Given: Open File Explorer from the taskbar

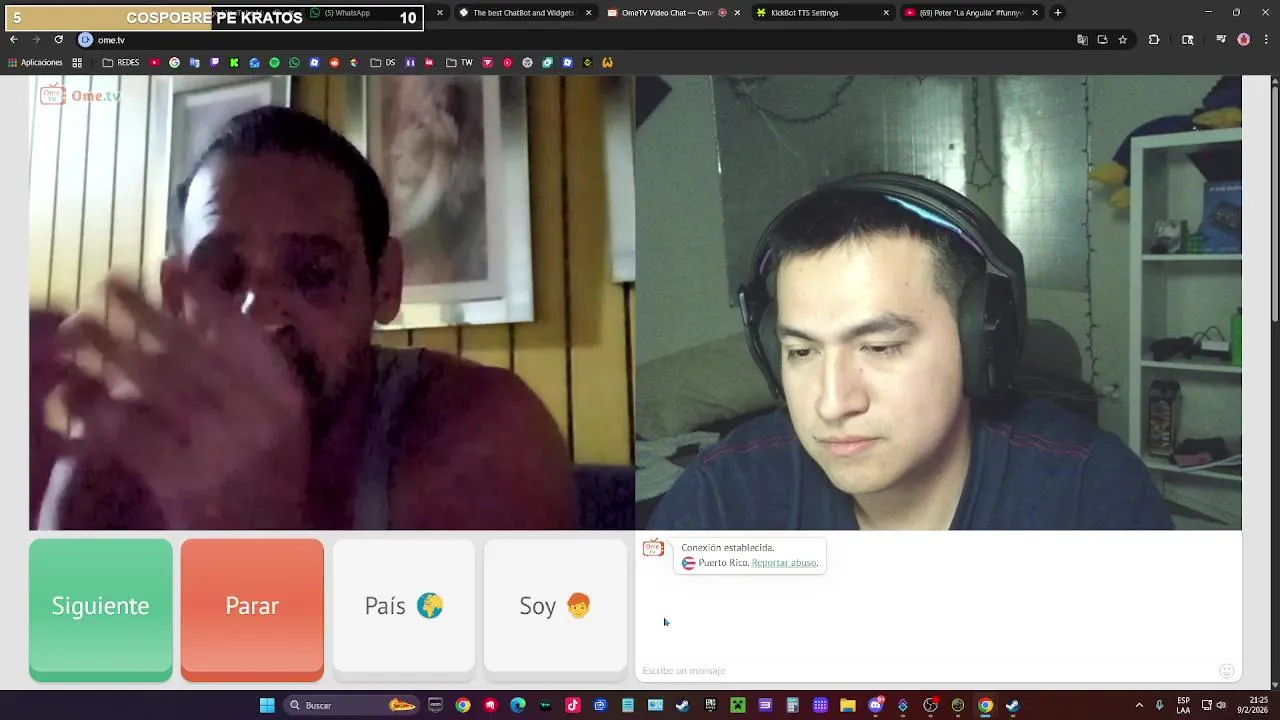Looking at the screenshot, I should coord(848,706).
